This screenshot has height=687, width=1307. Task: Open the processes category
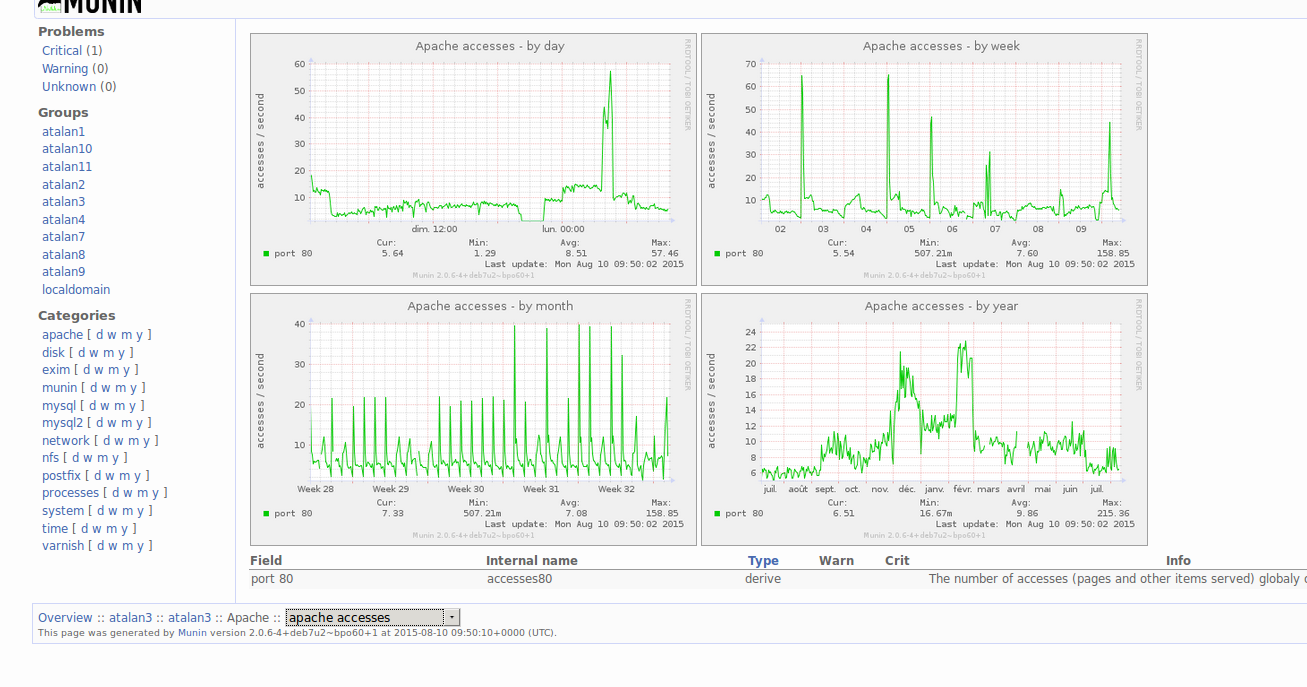point(70,493)
